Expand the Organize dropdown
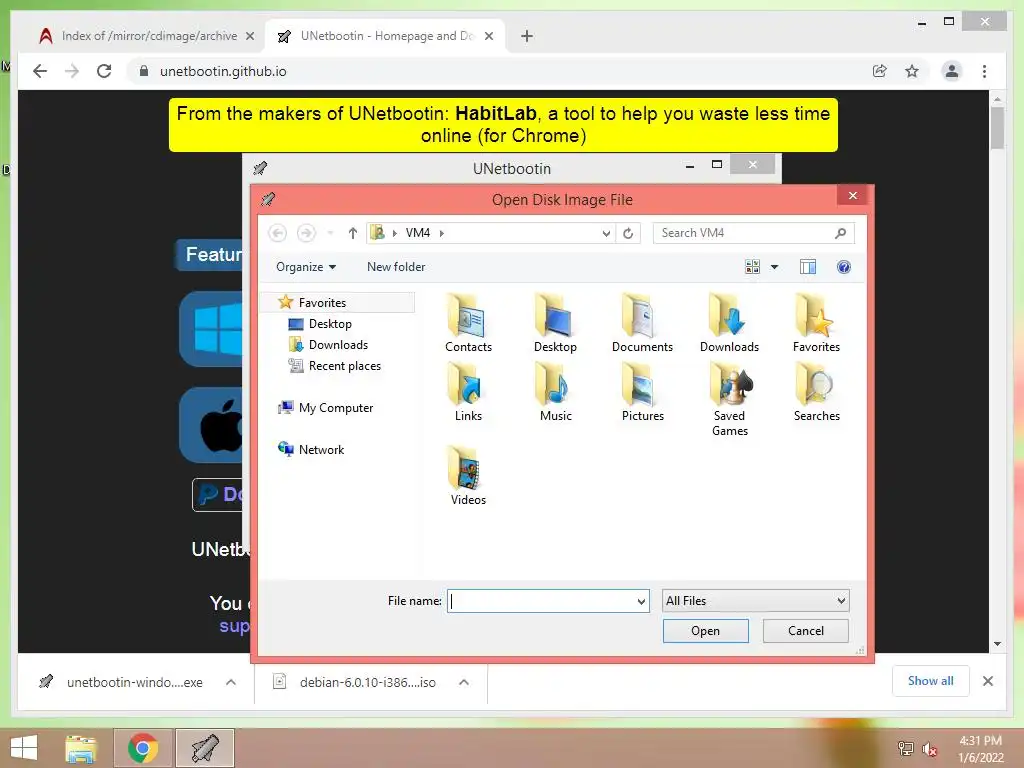This screenshot has height=768, width=1024. click(x=306, y=266)
